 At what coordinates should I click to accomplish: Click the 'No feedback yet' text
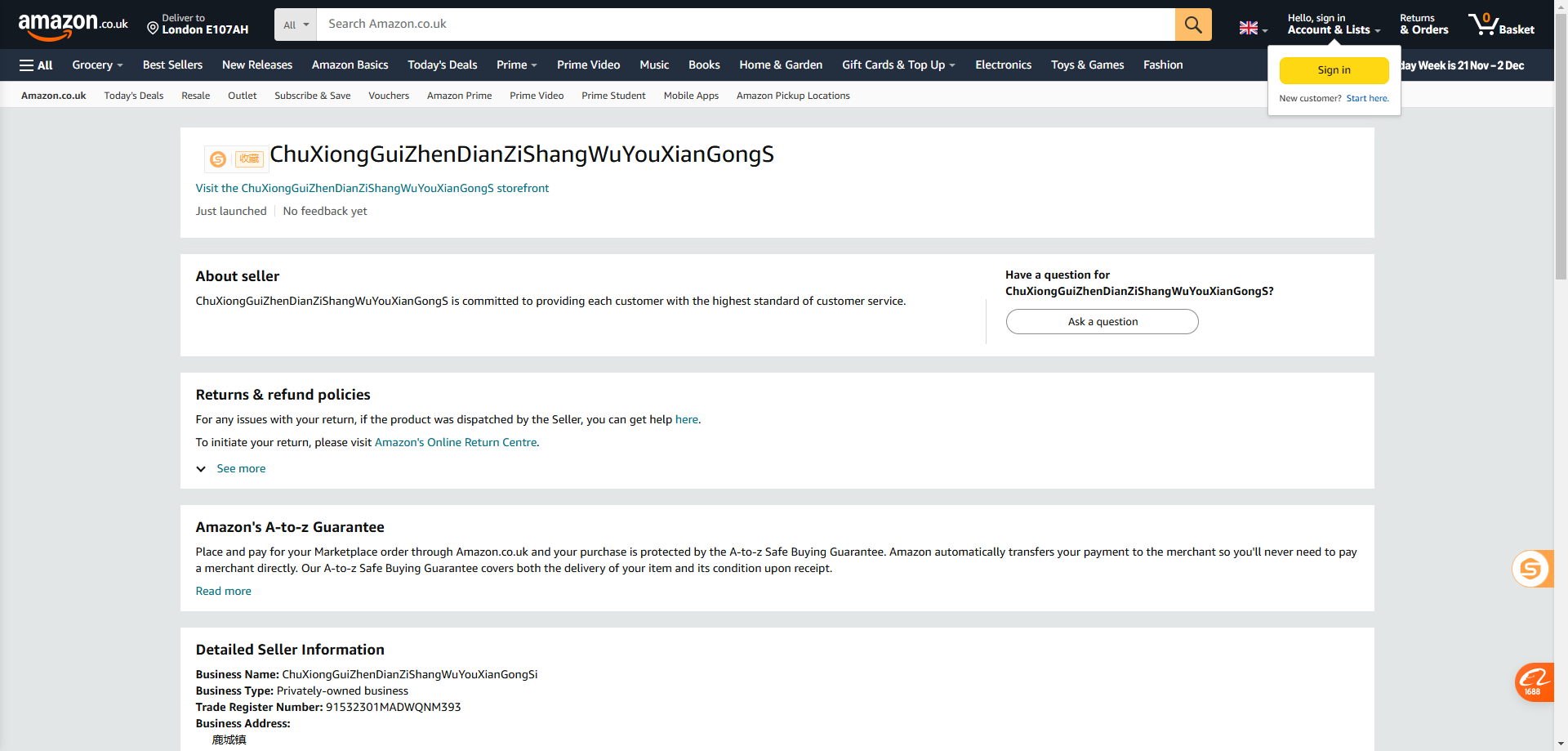point(325,212)
